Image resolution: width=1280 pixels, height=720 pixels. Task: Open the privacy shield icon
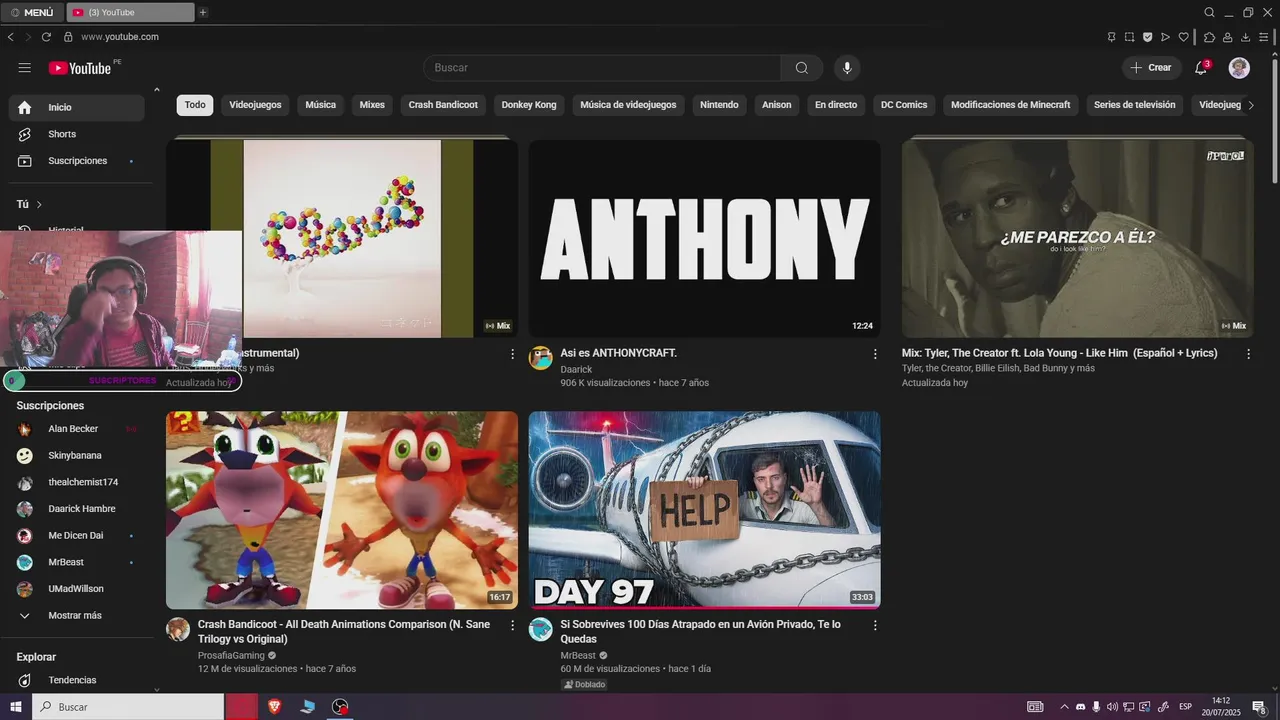pyautogui.click(x=1147, y=37)
